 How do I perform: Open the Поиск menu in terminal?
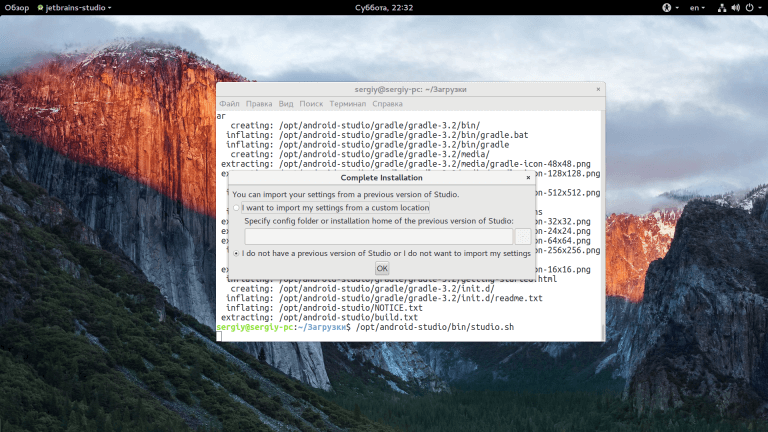tap(311, 104)
